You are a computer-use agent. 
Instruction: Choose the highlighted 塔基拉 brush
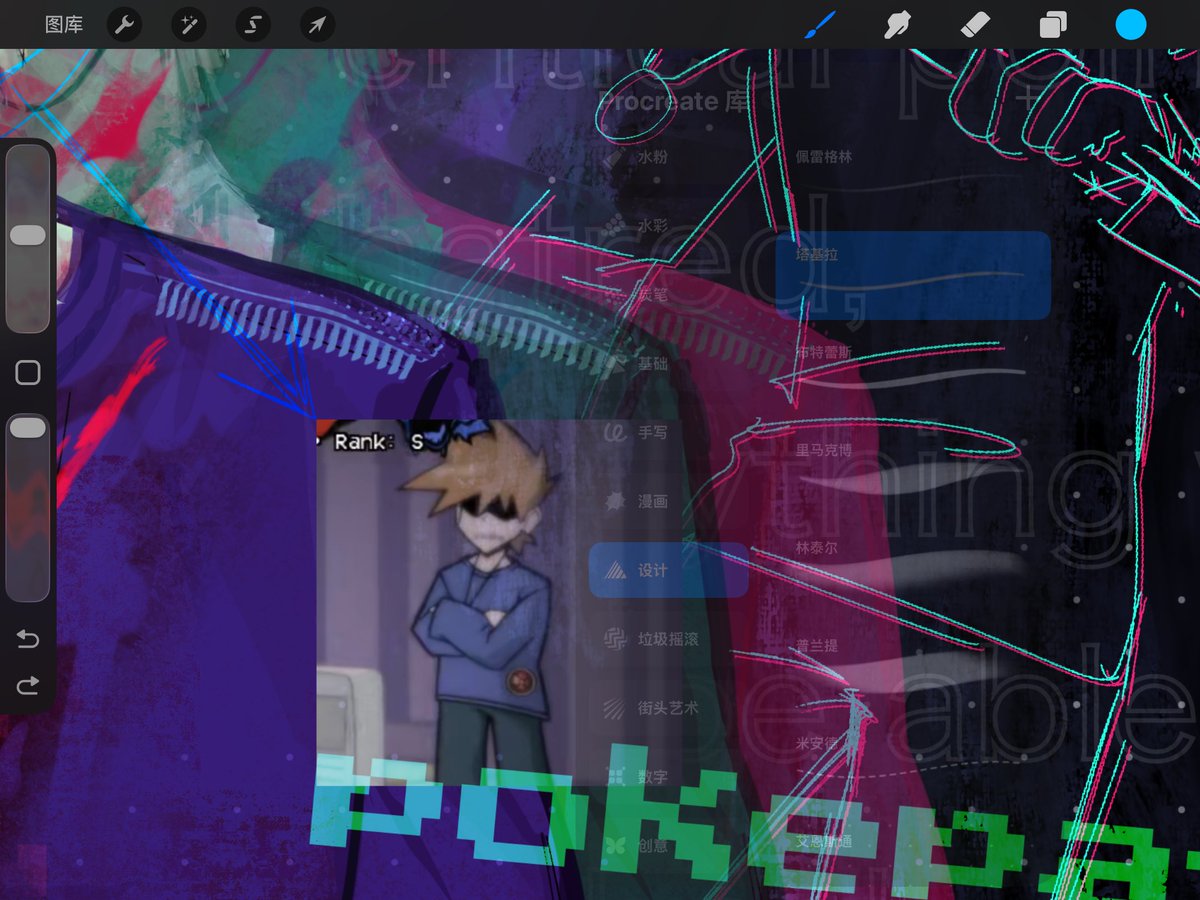click(912, 275)
